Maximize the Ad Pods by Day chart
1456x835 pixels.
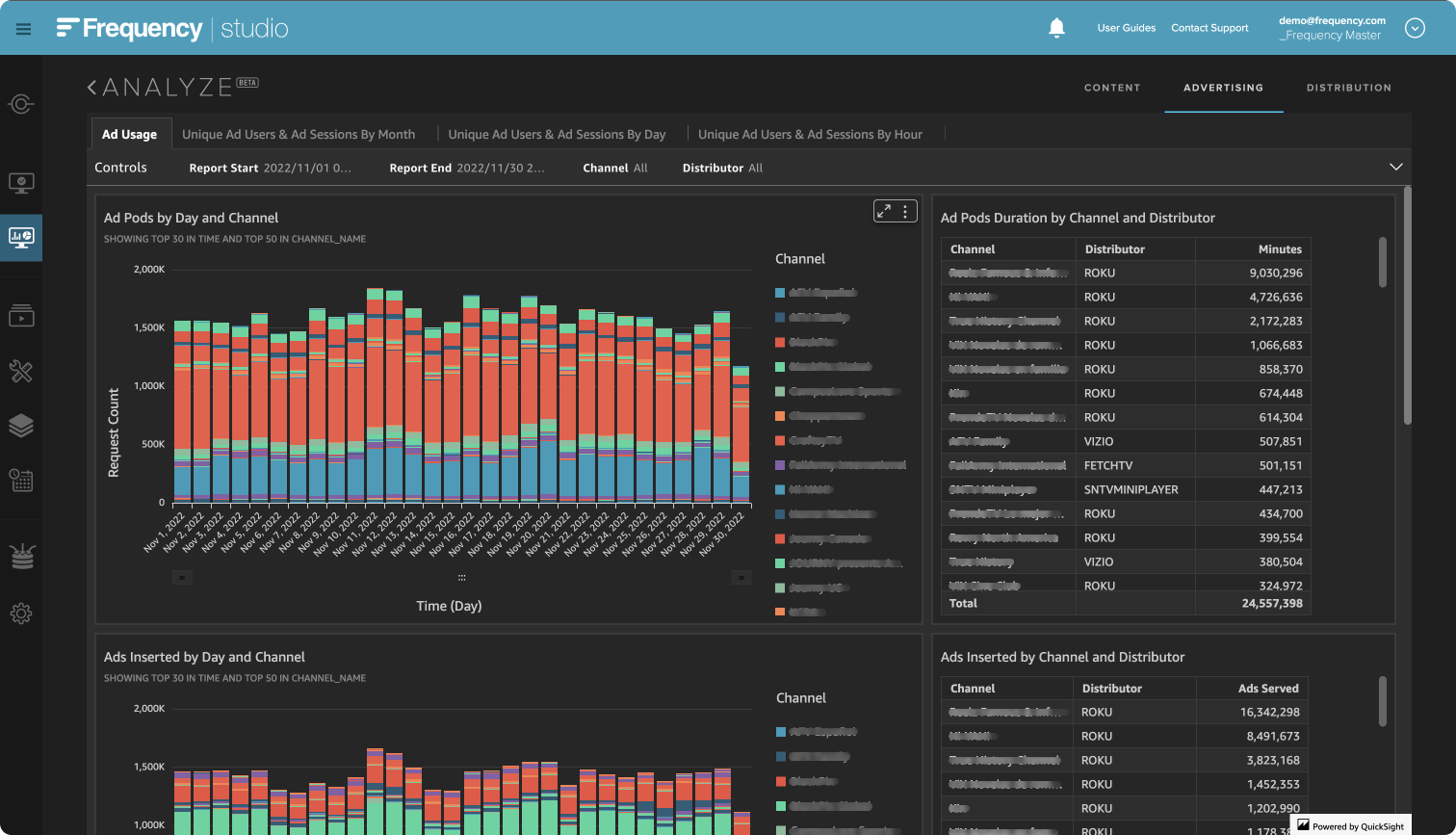tap(883, 211)
